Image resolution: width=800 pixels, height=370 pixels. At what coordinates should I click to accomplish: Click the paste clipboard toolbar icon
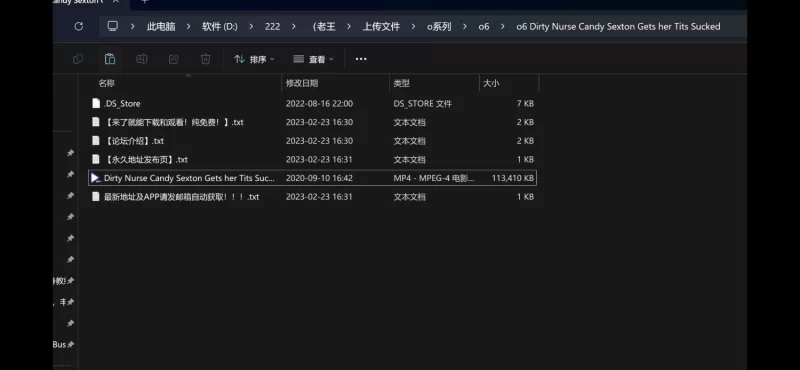click(x=110, y=59)
